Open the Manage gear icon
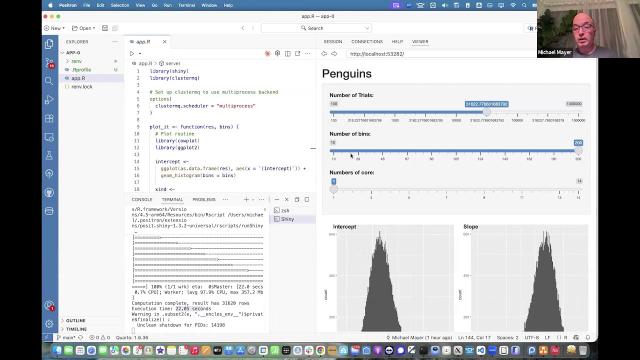 pos(49,324)
